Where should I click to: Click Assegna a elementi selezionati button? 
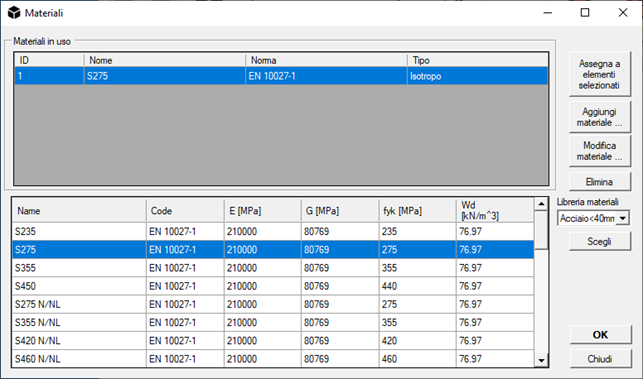click(600, 74)
